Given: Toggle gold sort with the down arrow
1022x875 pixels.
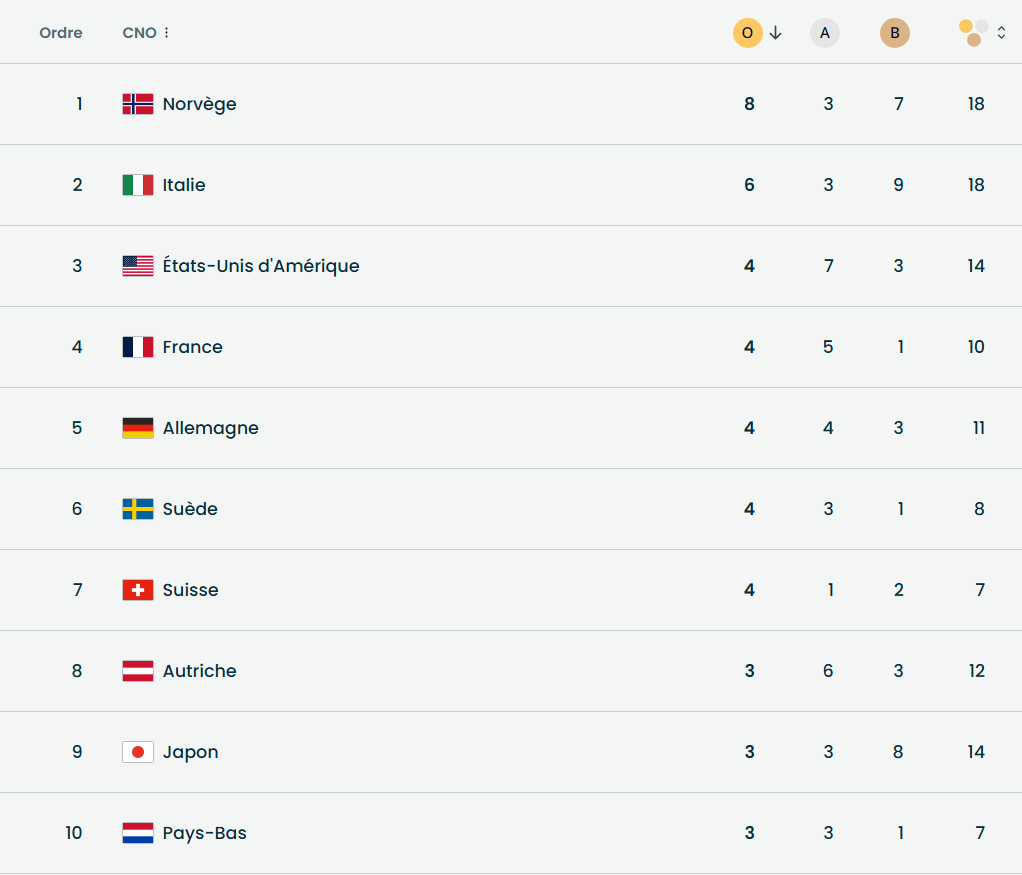Looking at the screenshot, I should [776, 33].
